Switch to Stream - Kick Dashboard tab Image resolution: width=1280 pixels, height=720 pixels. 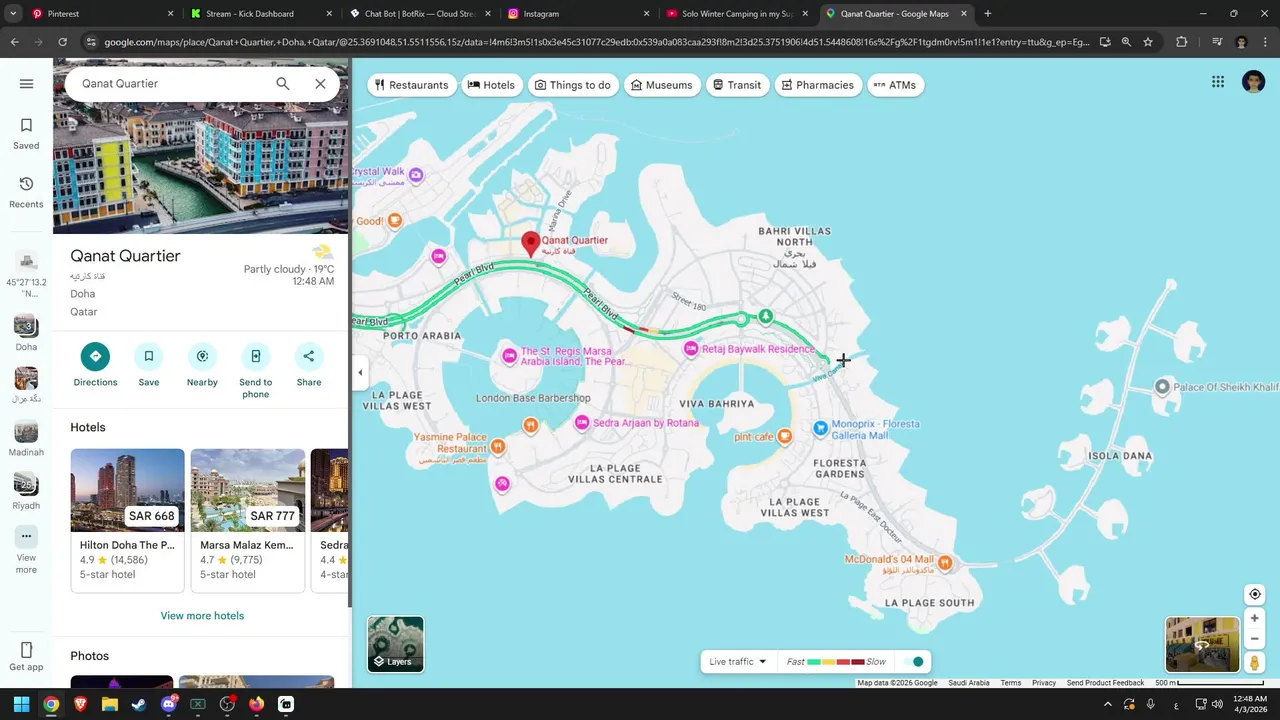tap(262, 14)
